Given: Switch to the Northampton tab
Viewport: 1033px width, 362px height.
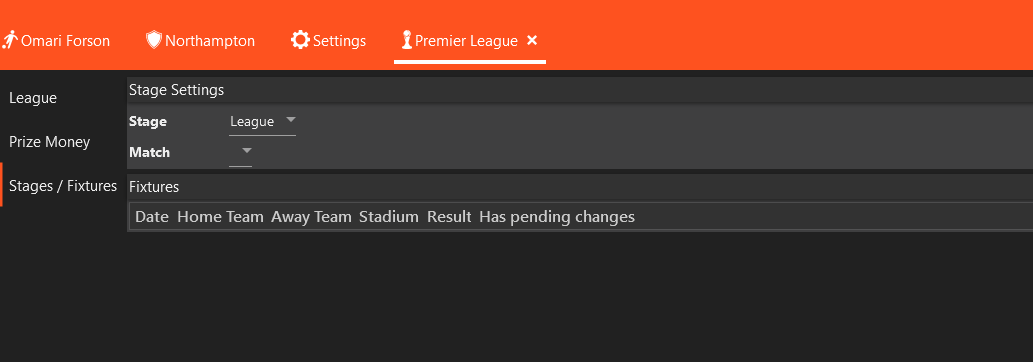Looking at the screenshot, I should [209, 41].
